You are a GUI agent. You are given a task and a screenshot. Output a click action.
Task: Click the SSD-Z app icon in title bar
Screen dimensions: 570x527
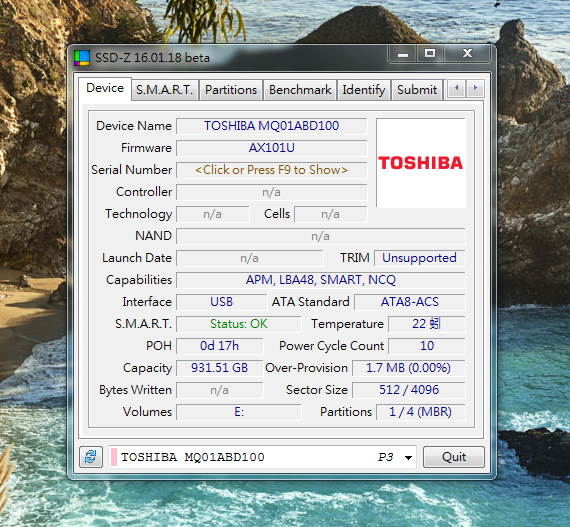tap(82, 58)
